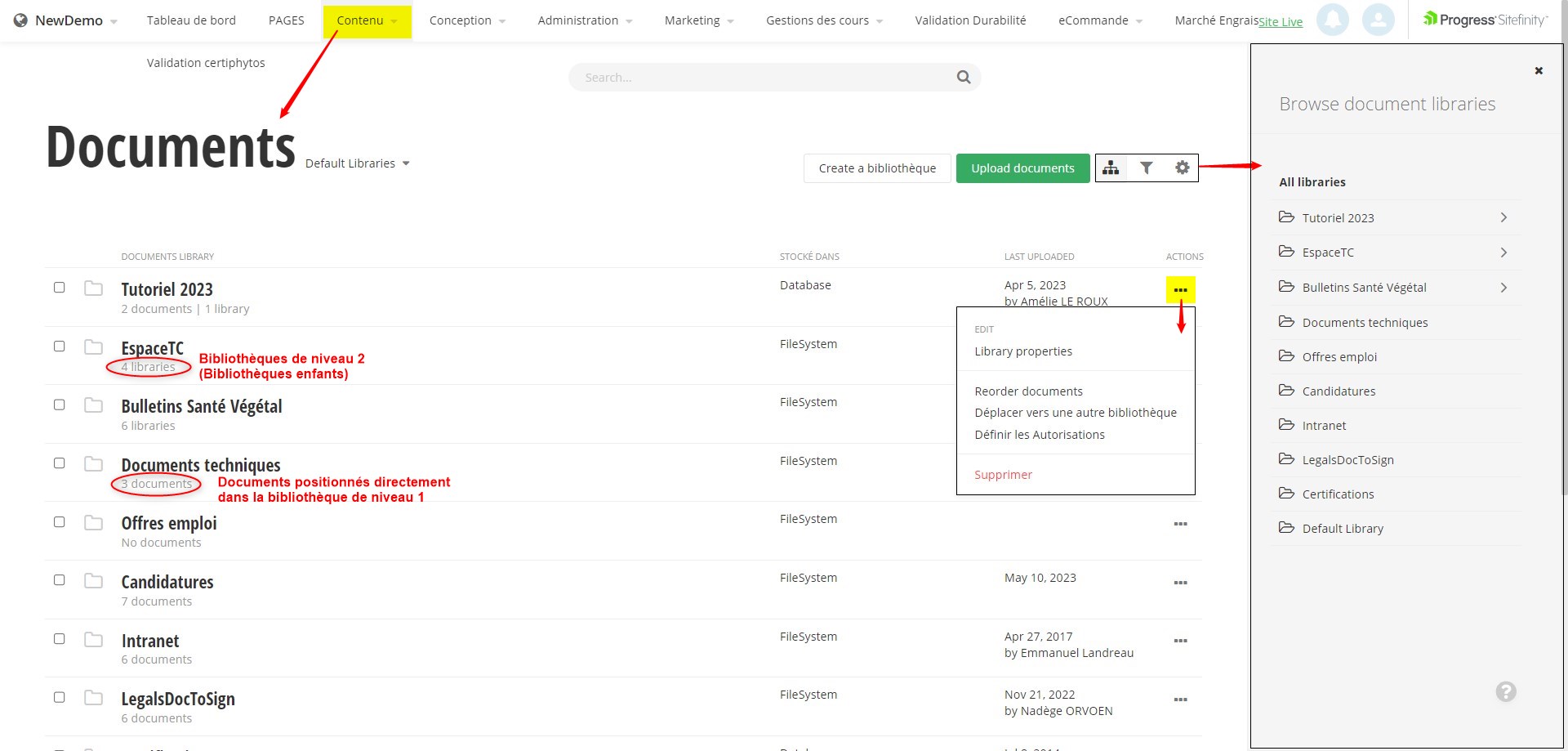This screenshot has height=751, width=1568.
Task: Open actions menu for Intranet row
Action: 1180,641
